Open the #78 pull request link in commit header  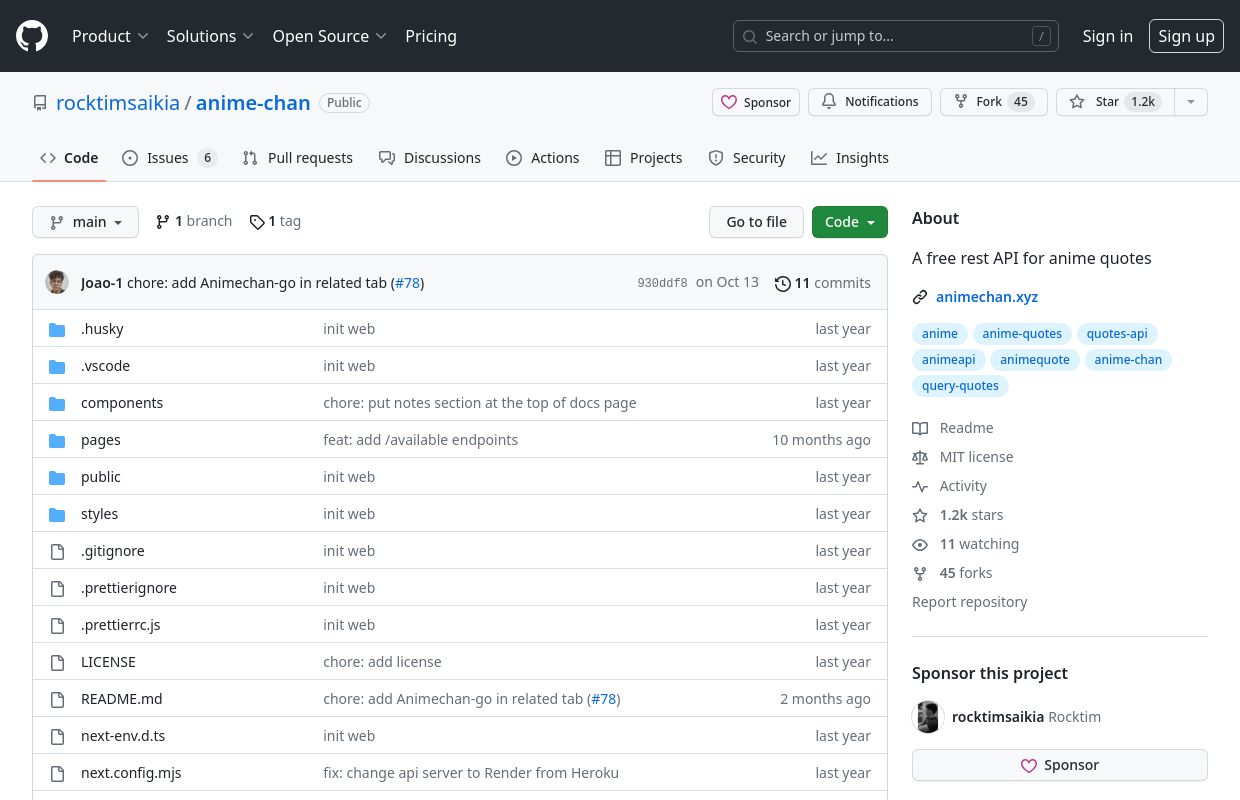[x=407, y=283]
